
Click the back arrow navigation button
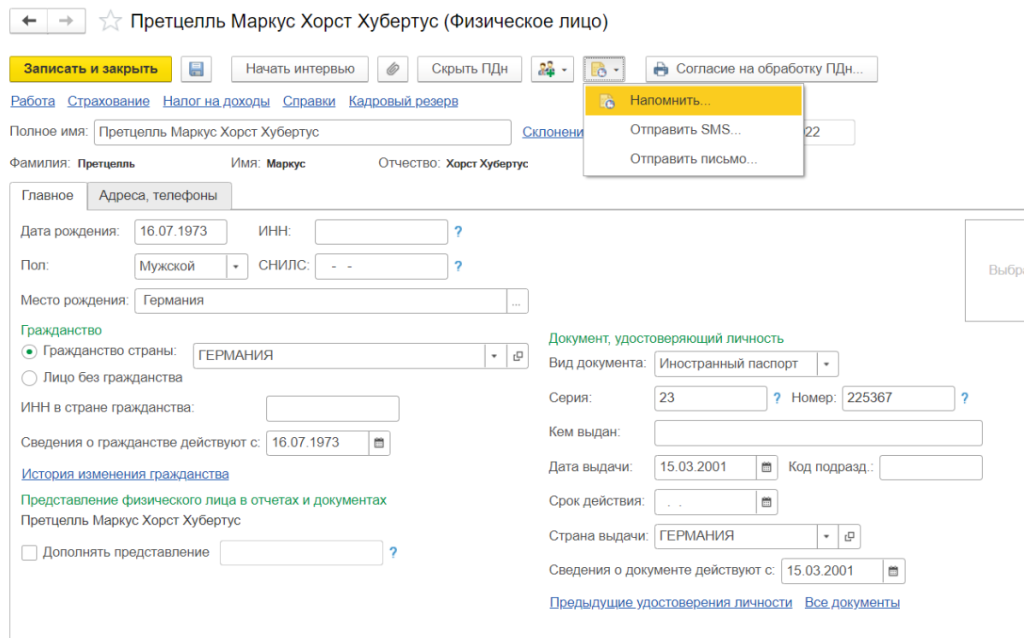coord(29,21)
